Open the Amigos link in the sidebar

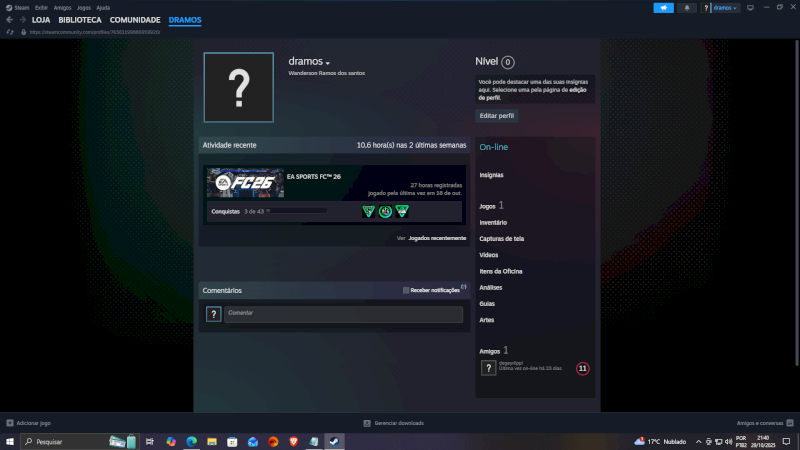click(x=490, y=351)
